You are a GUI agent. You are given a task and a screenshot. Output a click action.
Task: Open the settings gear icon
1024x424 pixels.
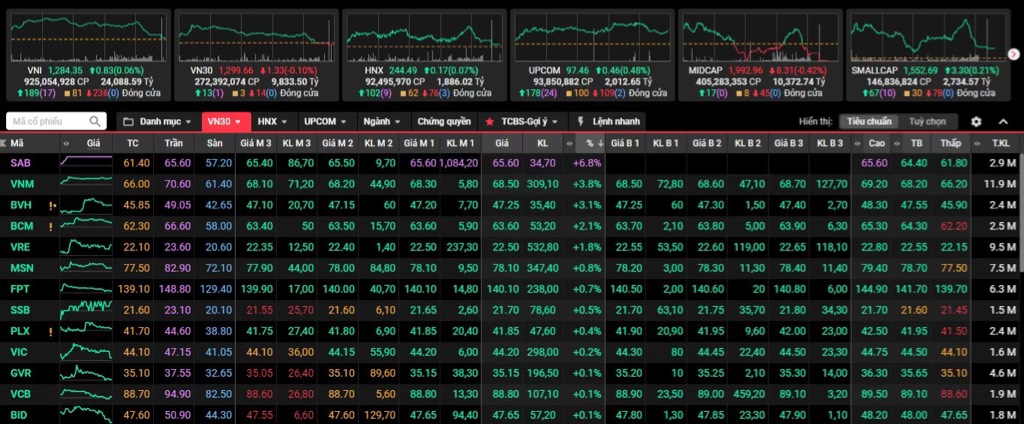click(976, 121)
